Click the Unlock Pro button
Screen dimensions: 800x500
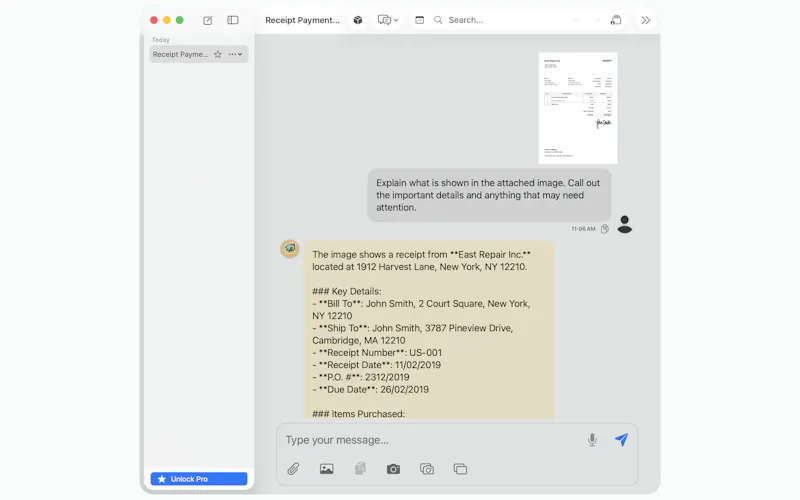click(x=199, y=479)
